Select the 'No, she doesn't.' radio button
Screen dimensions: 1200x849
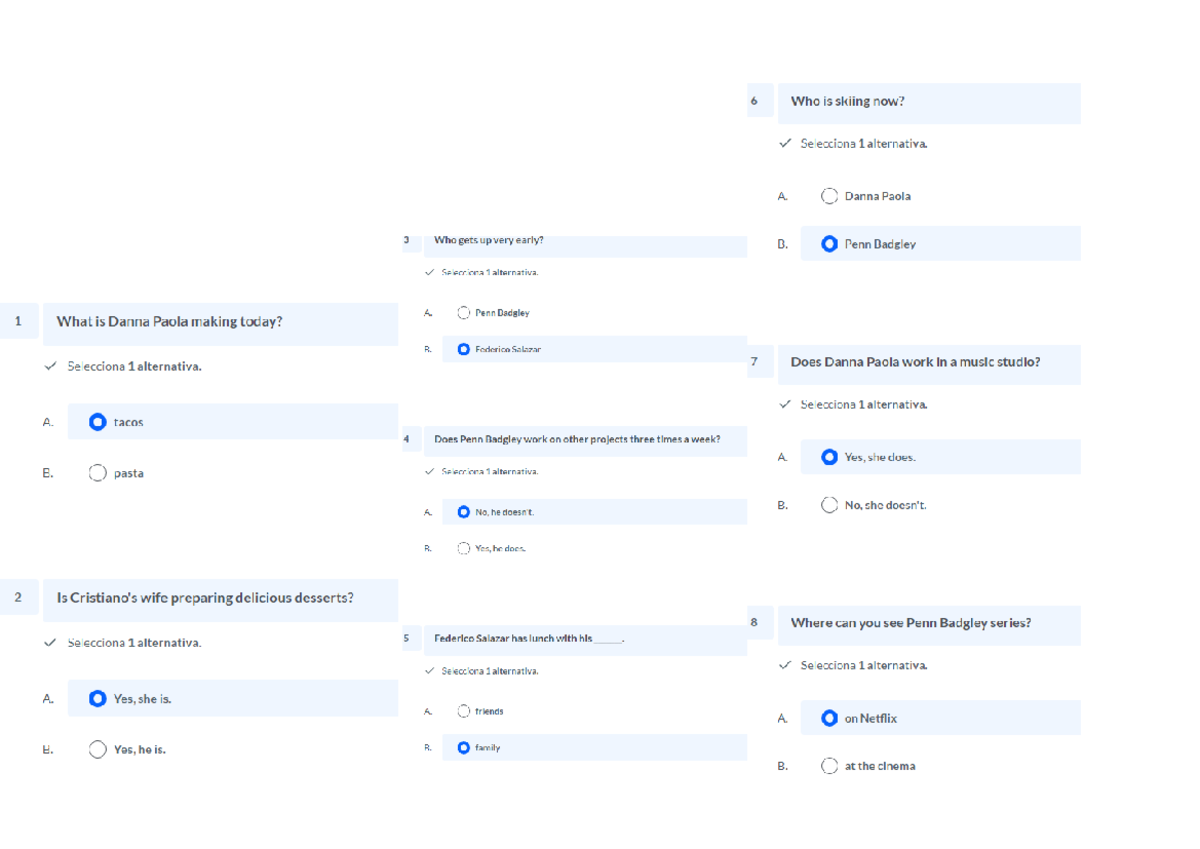829,505
